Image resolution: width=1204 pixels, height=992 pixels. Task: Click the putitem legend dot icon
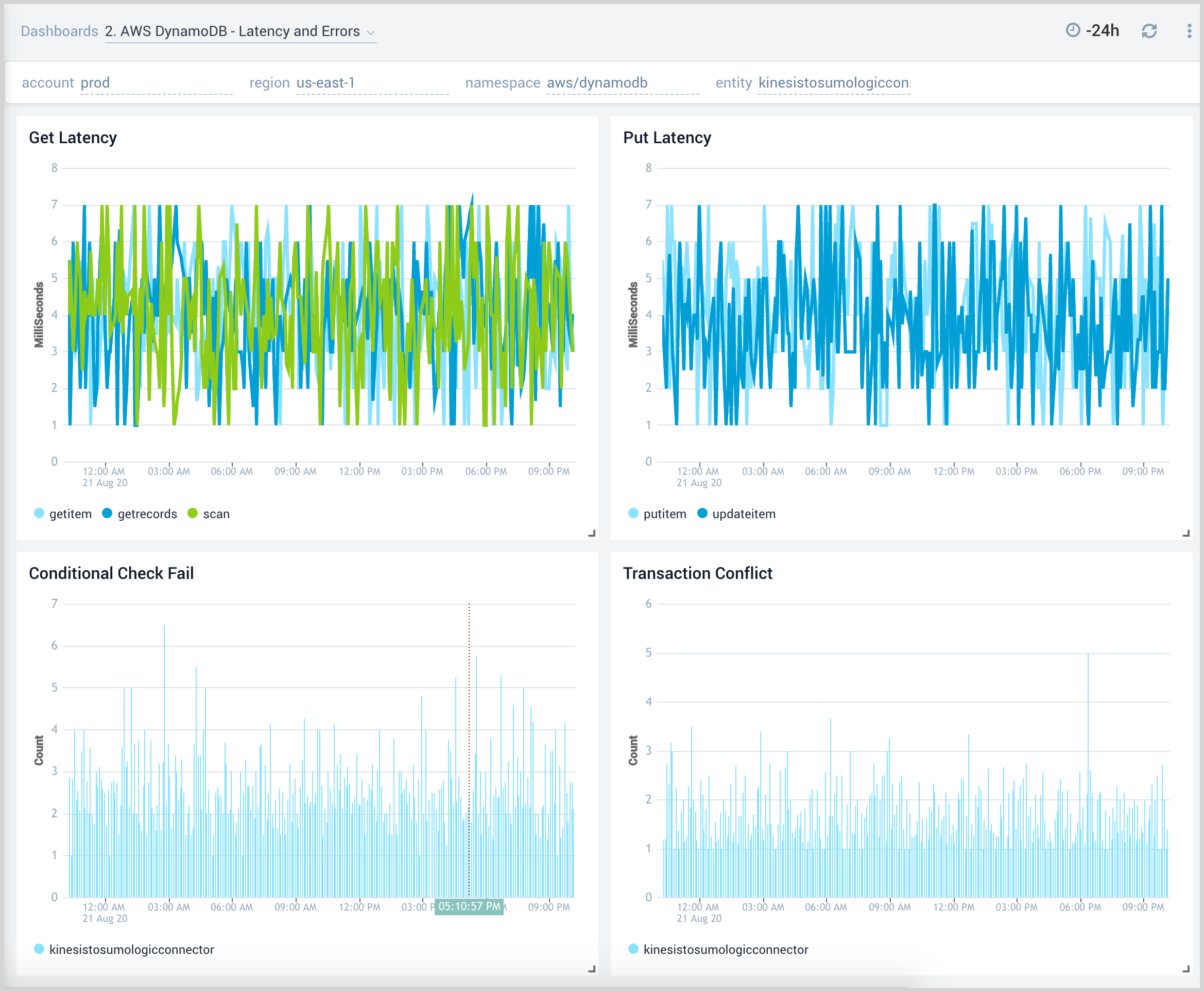pos(634,514)
